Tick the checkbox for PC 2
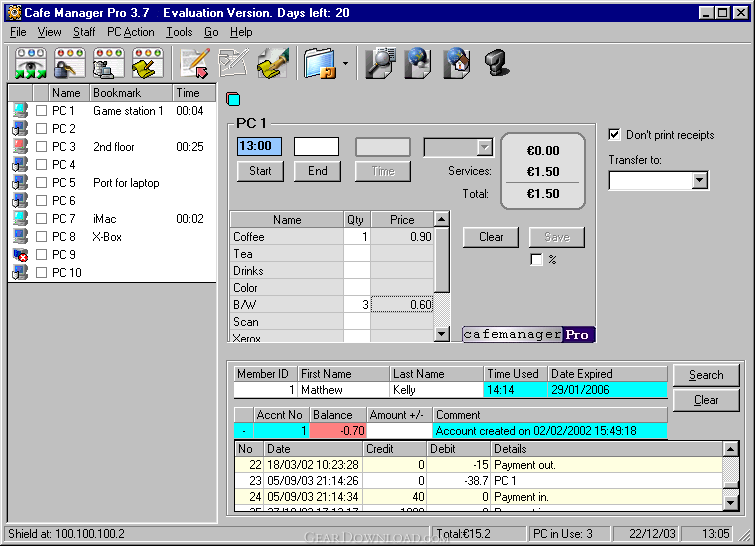This screenshot has width=755, height=546. (41, 129)
